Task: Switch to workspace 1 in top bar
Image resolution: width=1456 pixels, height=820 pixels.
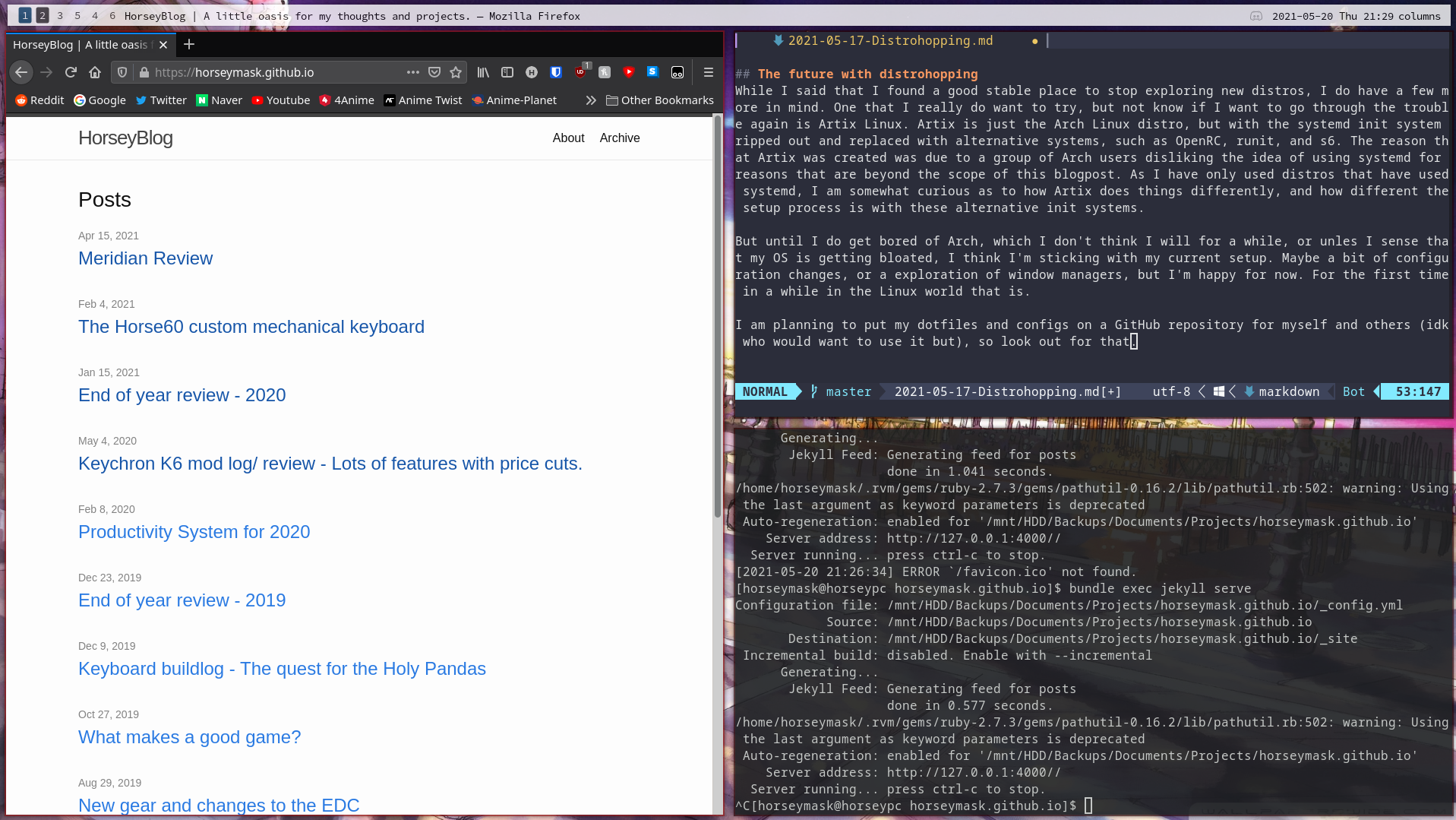Action: coord(25,15)
